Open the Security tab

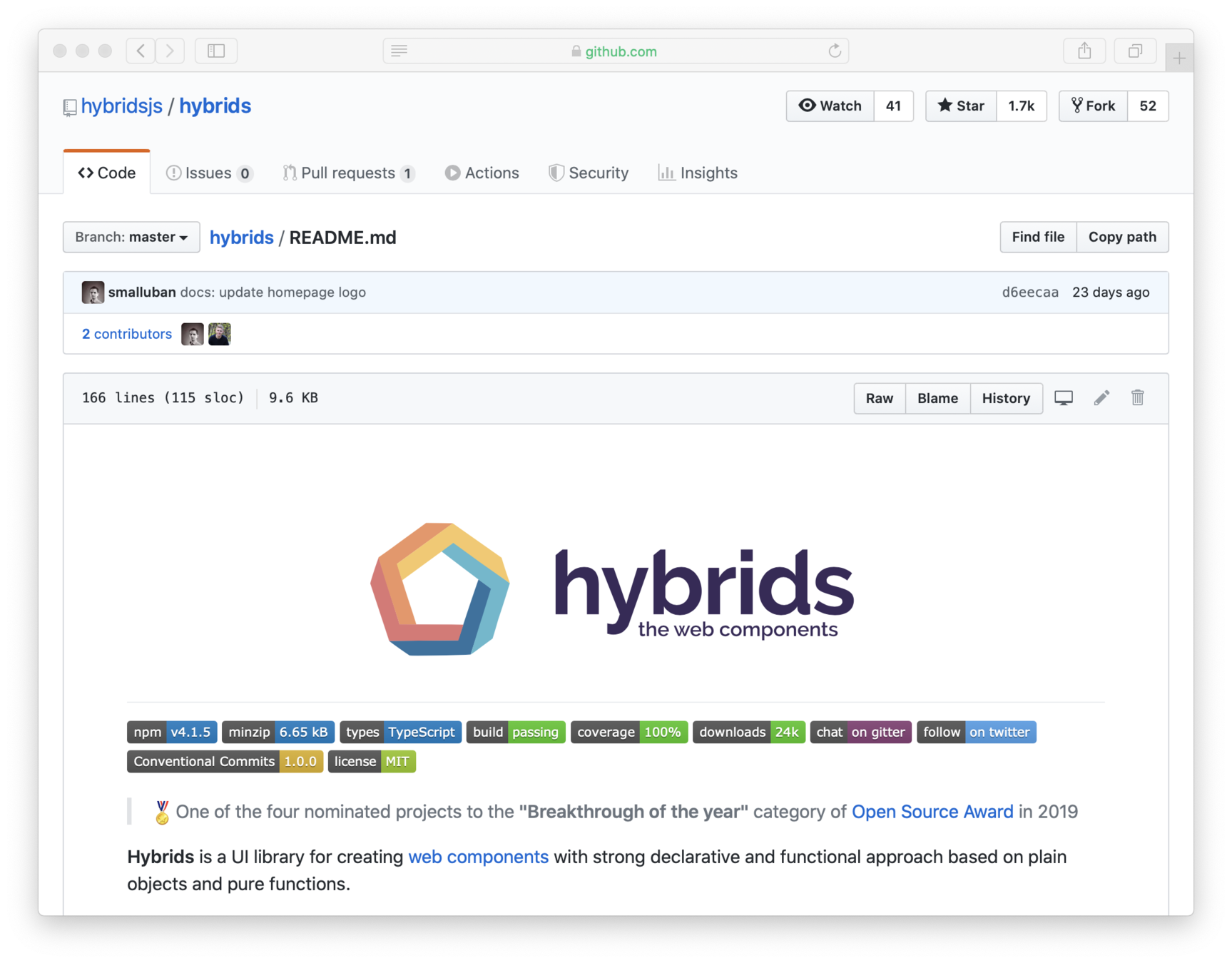click(589, 173)
